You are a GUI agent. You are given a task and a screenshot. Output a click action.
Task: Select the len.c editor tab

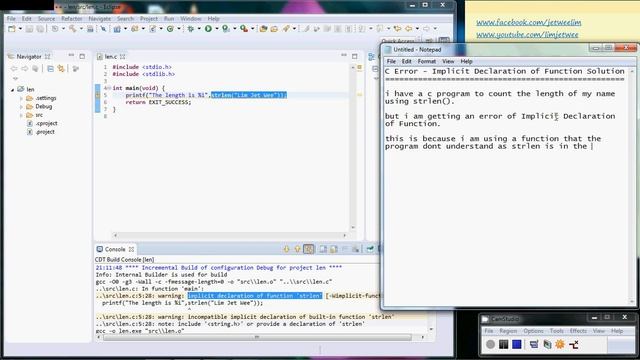coord(111,57)
